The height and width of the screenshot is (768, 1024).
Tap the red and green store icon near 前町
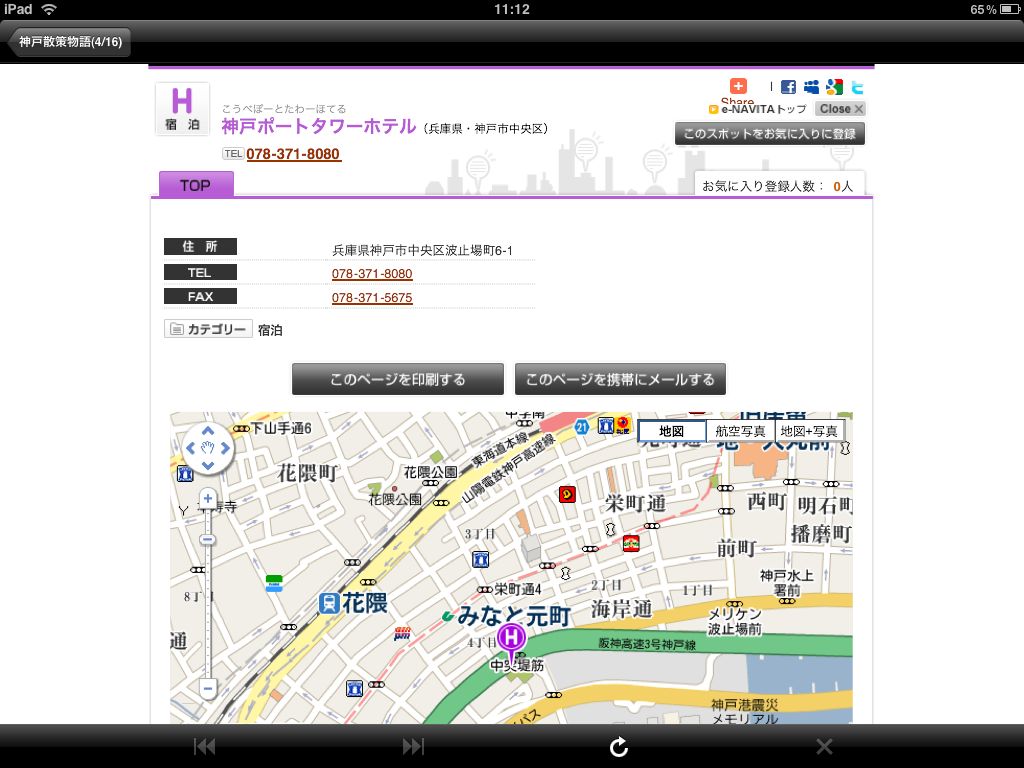631,543
